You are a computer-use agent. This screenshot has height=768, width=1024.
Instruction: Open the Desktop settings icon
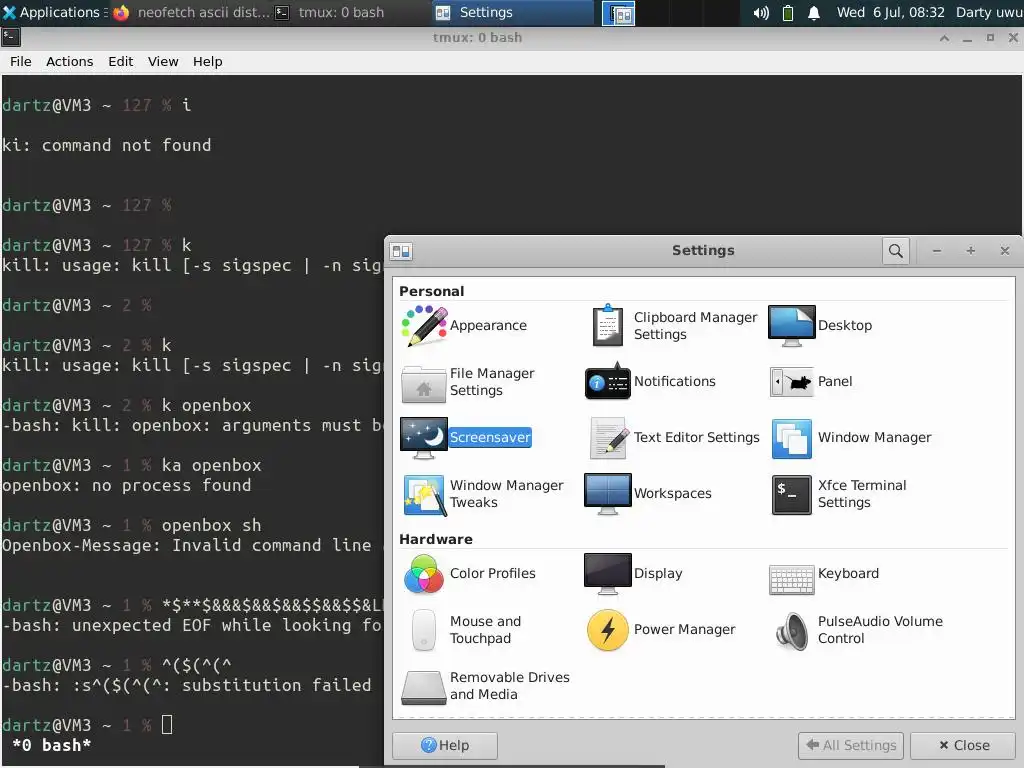[x=792, y=325]
